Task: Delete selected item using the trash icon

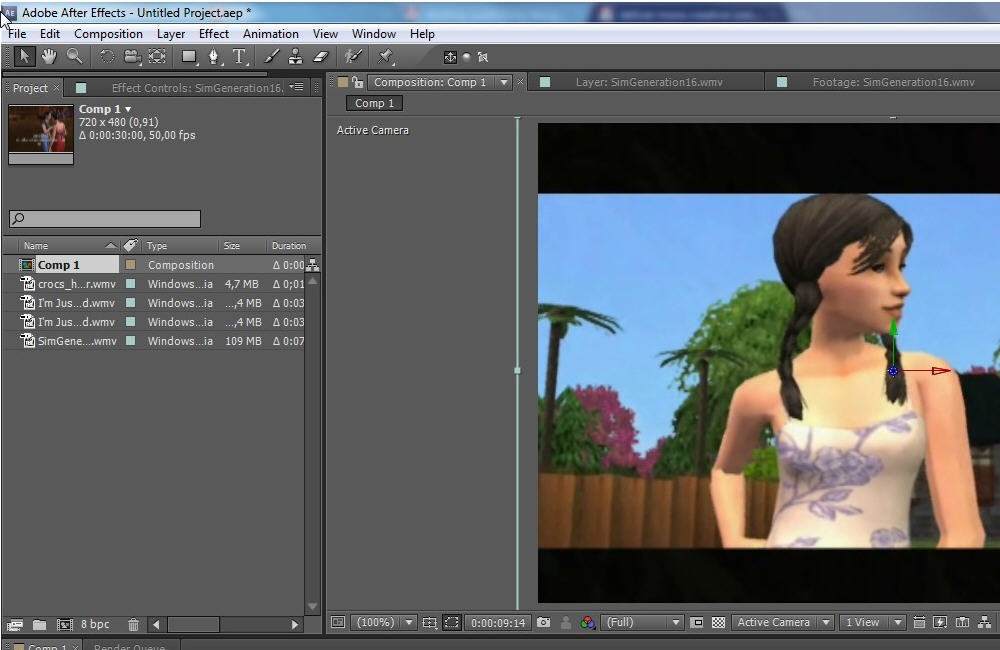Action: 133,623
